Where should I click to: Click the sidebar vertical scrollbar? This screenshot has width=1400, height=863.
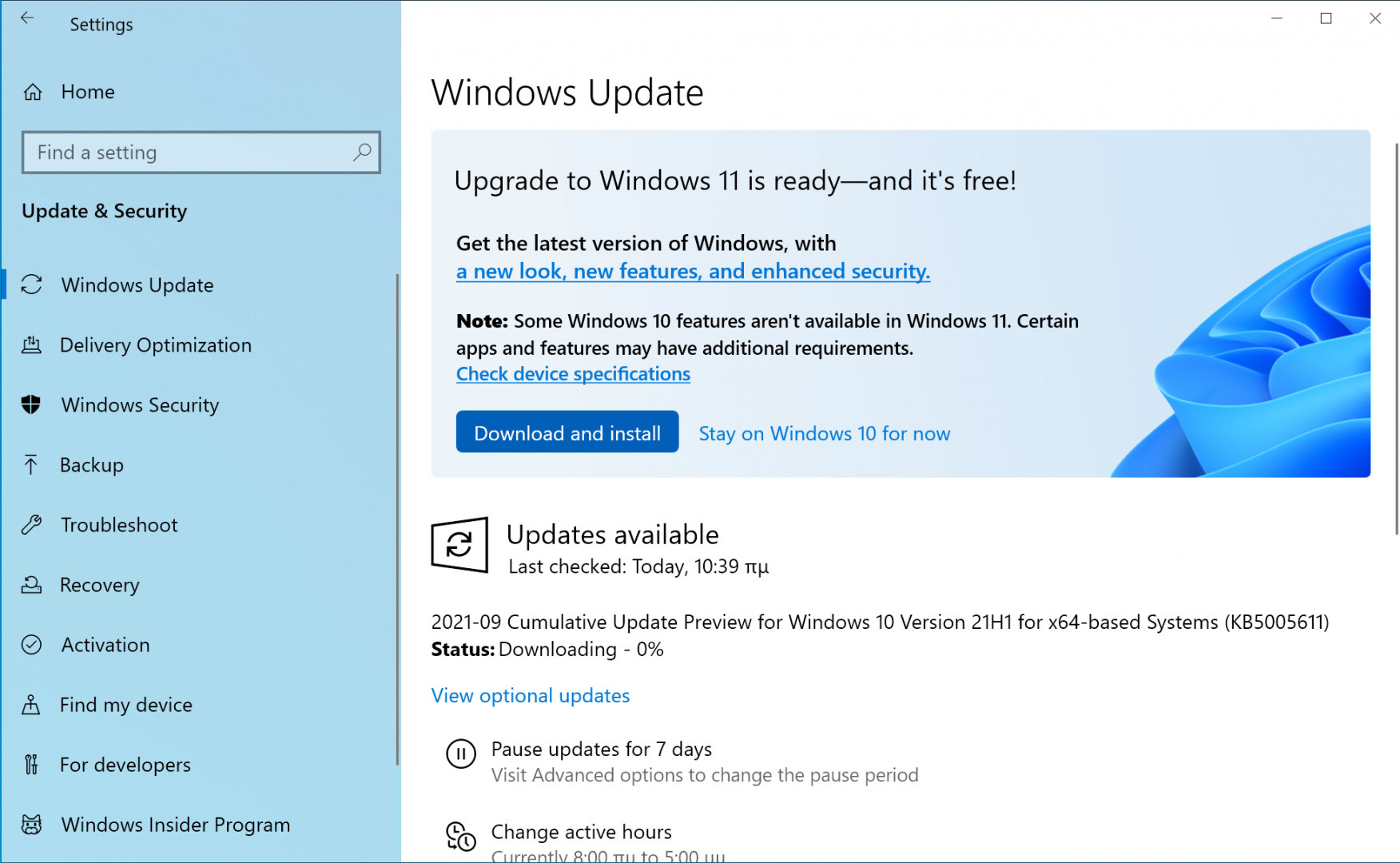397,519
